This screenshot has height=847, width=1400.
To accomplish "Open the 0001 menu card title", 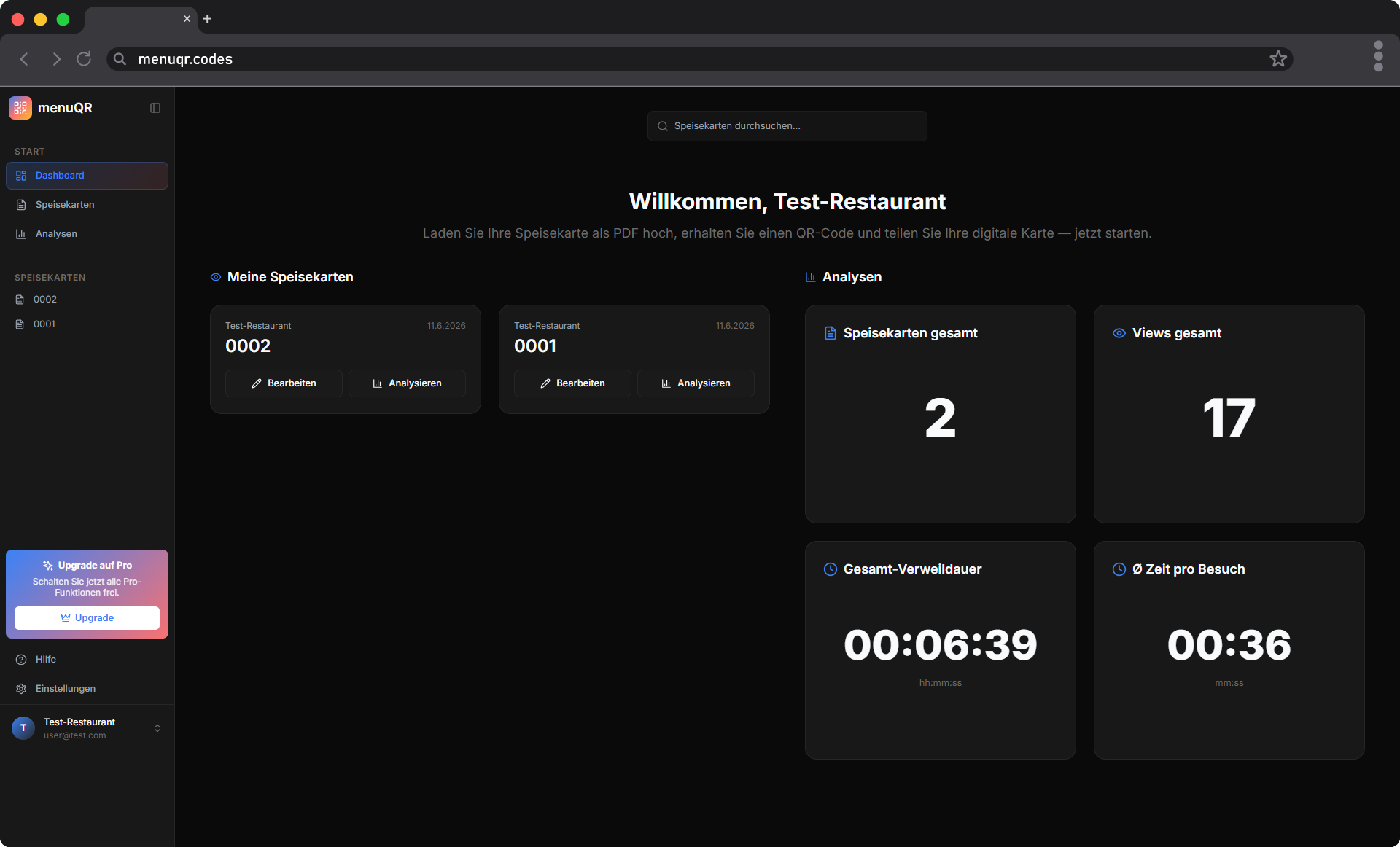I will (x=535, y=346).
